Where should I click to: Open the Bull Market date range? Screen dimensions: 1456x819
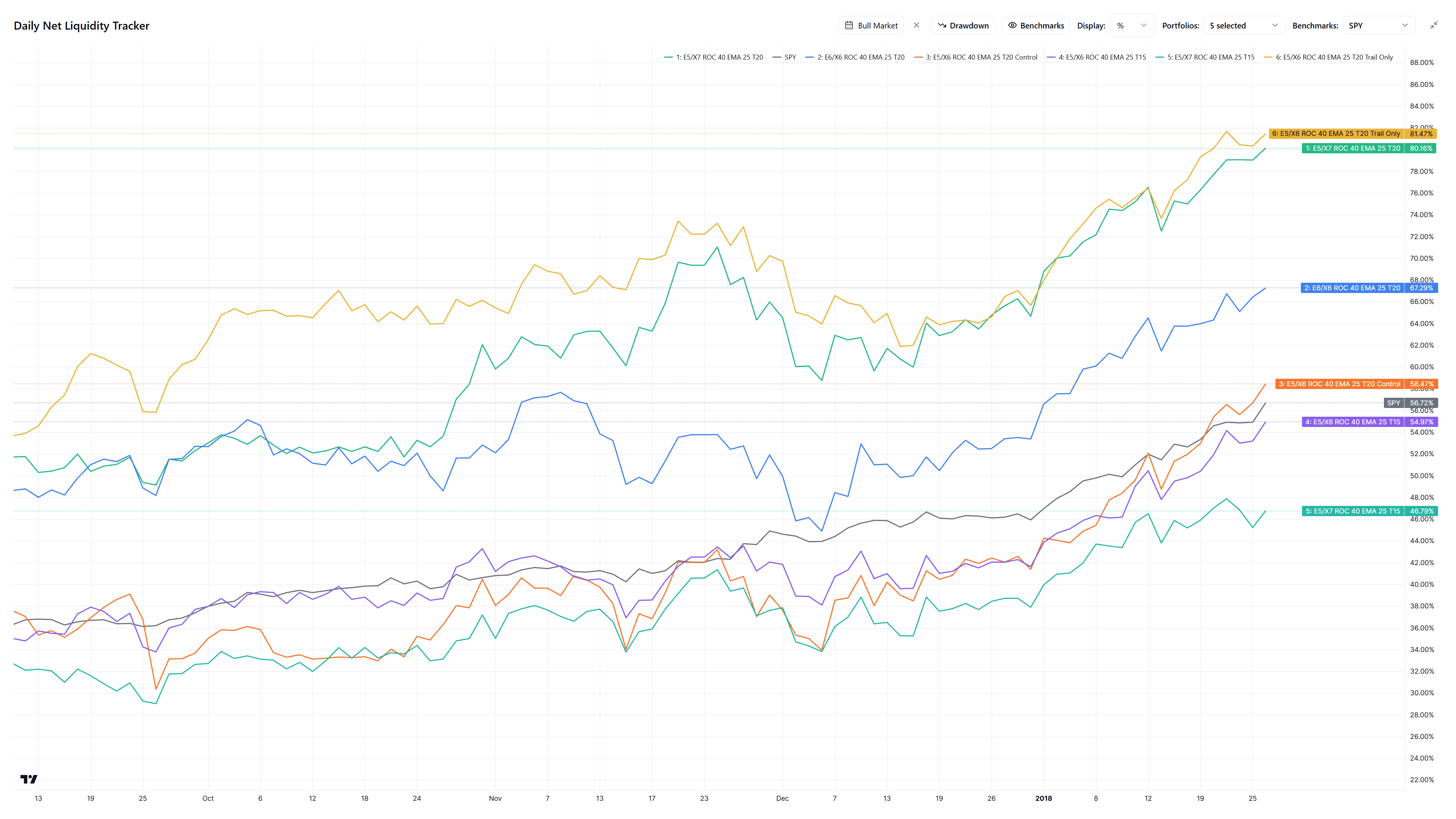pyautogui.click(x=871, y=25)
